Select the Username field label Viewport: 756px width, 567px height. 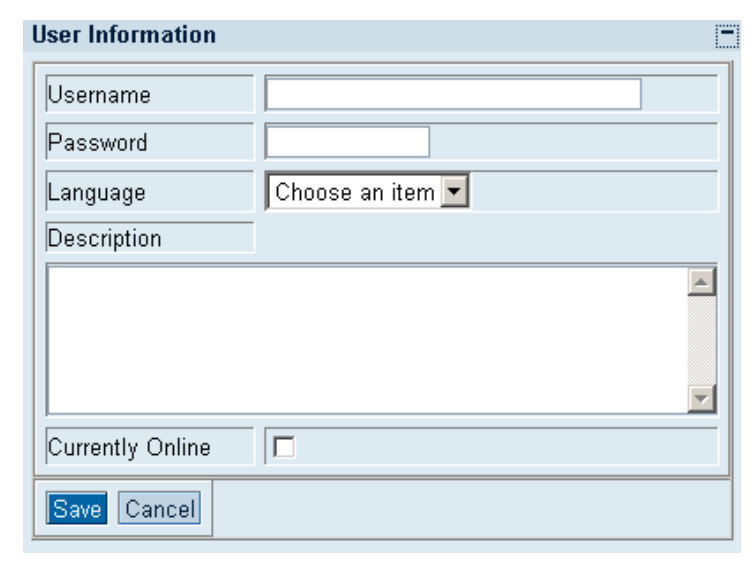pos(100,95)
